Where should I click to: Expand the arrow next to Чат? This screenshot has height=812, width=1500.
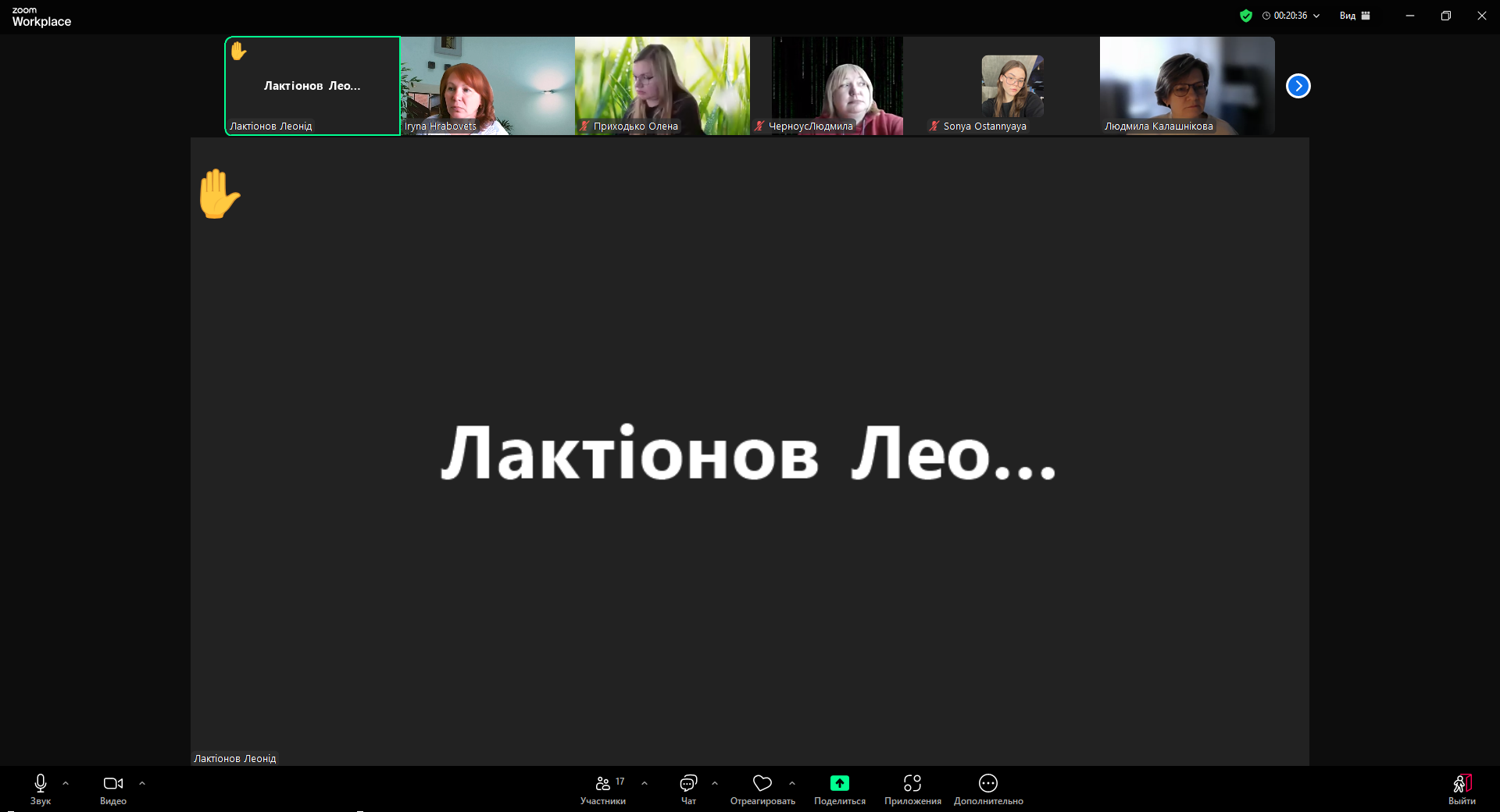(x=715, y=783)
